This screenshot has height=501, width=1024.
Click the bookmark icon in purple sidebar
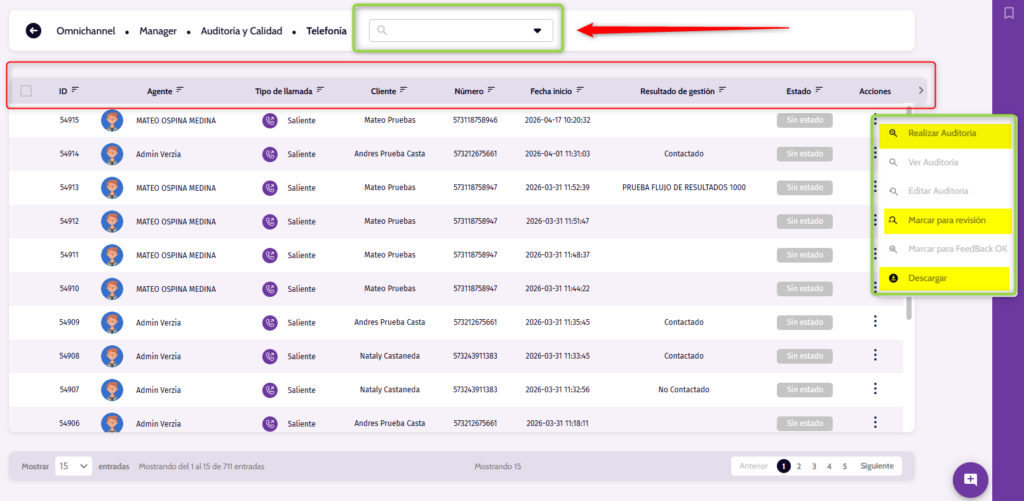click(x=1009, y=13)
